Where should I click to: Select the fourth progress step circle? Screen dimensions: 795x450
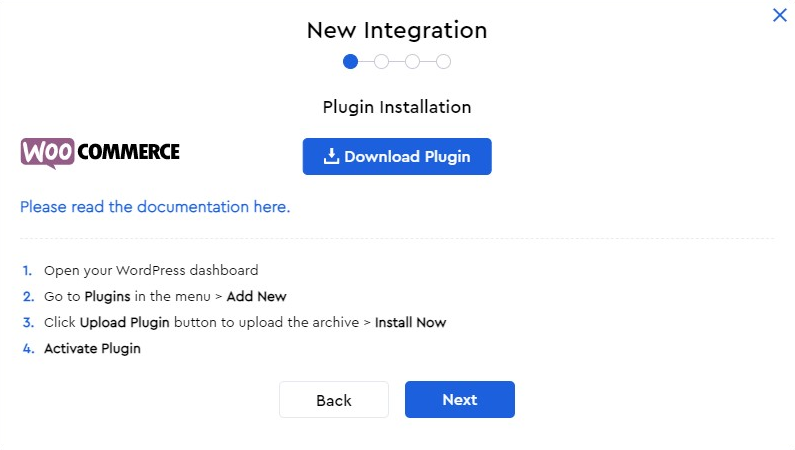443,62
